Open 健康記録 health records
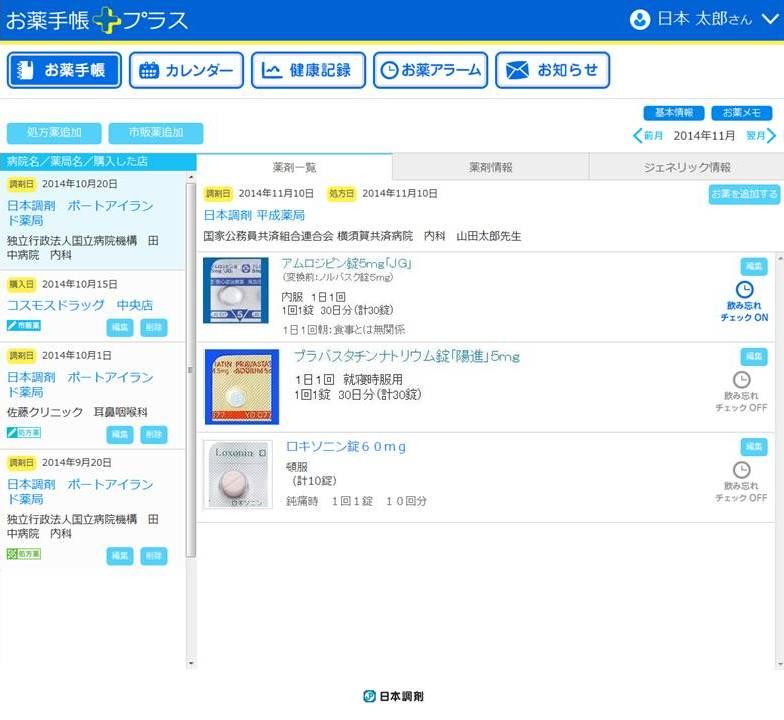This screenshot has height=720, width=784. [308, 70]
